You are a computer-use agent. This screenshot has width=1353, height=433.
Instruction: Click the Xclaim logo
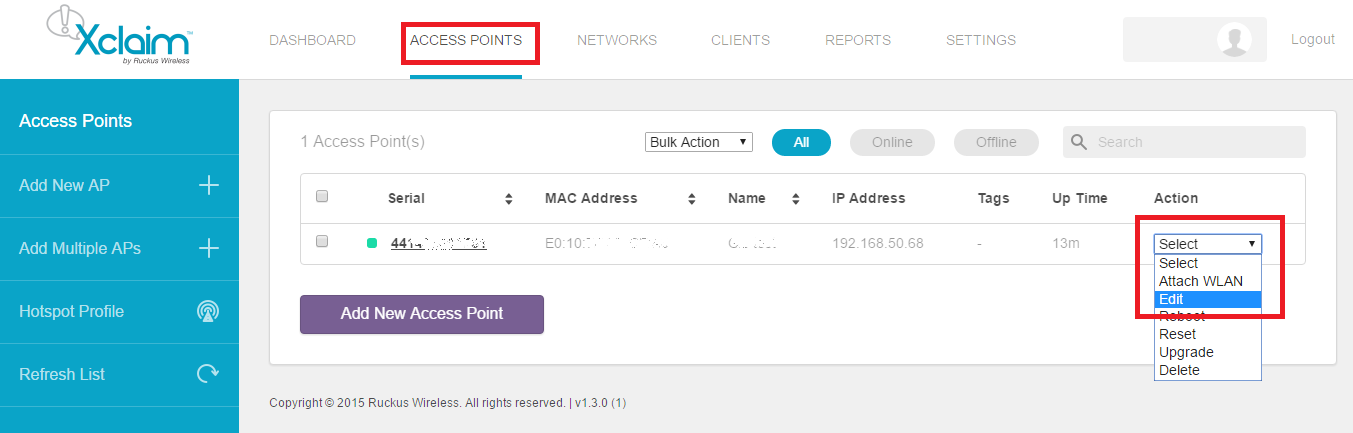(x=119, y=37)
